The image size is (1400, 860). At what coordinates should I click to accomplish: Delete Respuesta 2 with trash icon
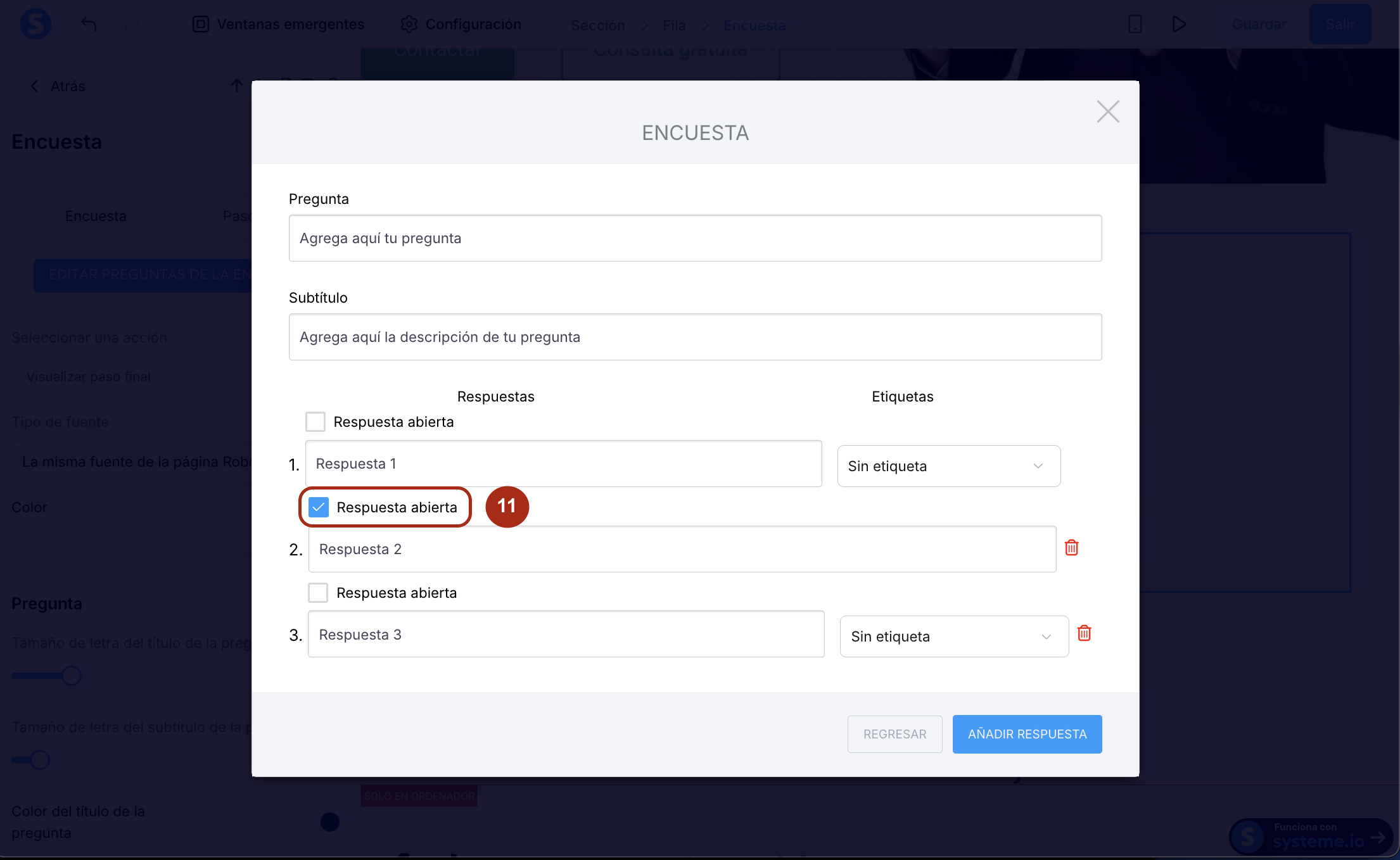click(x=1071, y=548)
